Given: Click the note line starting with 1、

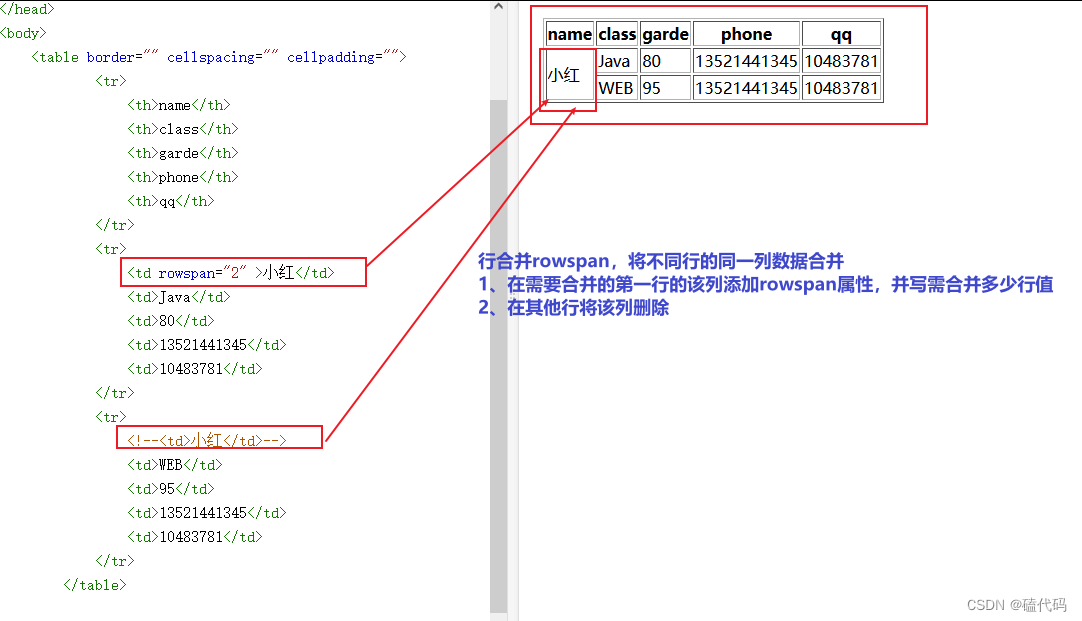Looking at the screenshot, I should click(766, 284).
